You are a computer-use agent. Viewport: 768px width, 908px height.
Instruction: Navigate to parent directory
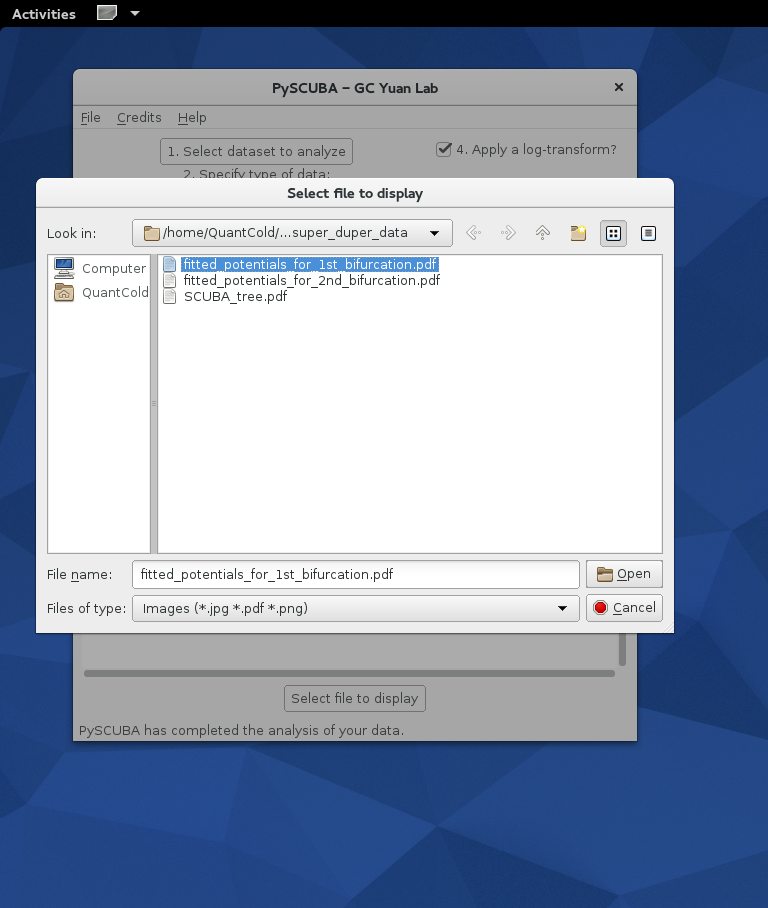pos(543,233)
